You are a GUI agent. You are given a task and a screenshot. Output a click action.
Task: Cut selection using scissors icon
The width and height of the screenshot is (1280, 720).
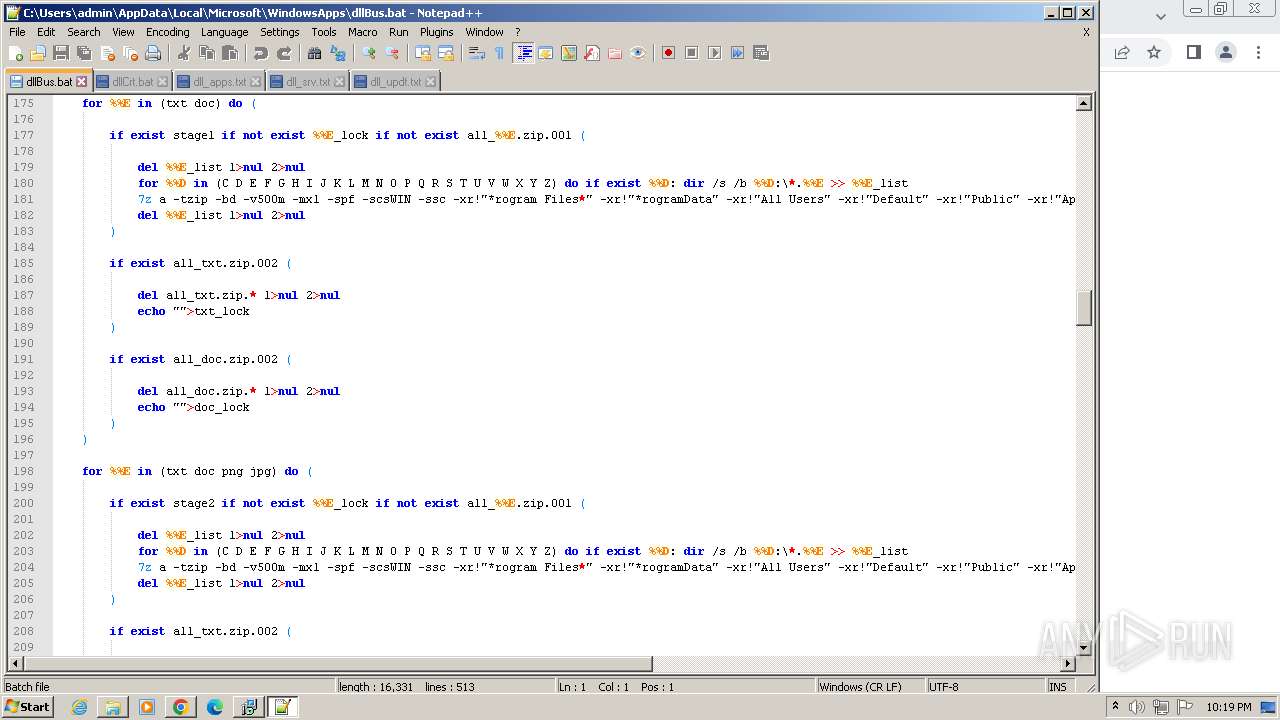(x=183, y=53)
